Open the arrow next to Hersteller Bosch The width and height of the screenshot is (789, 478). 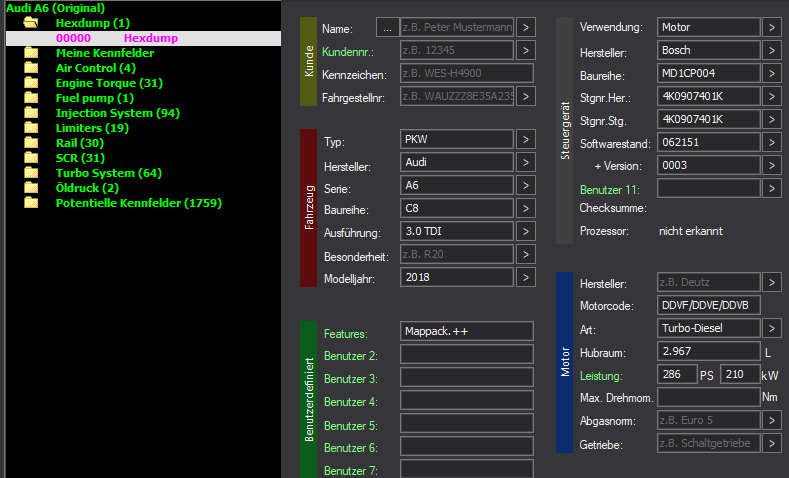(771, 50)
